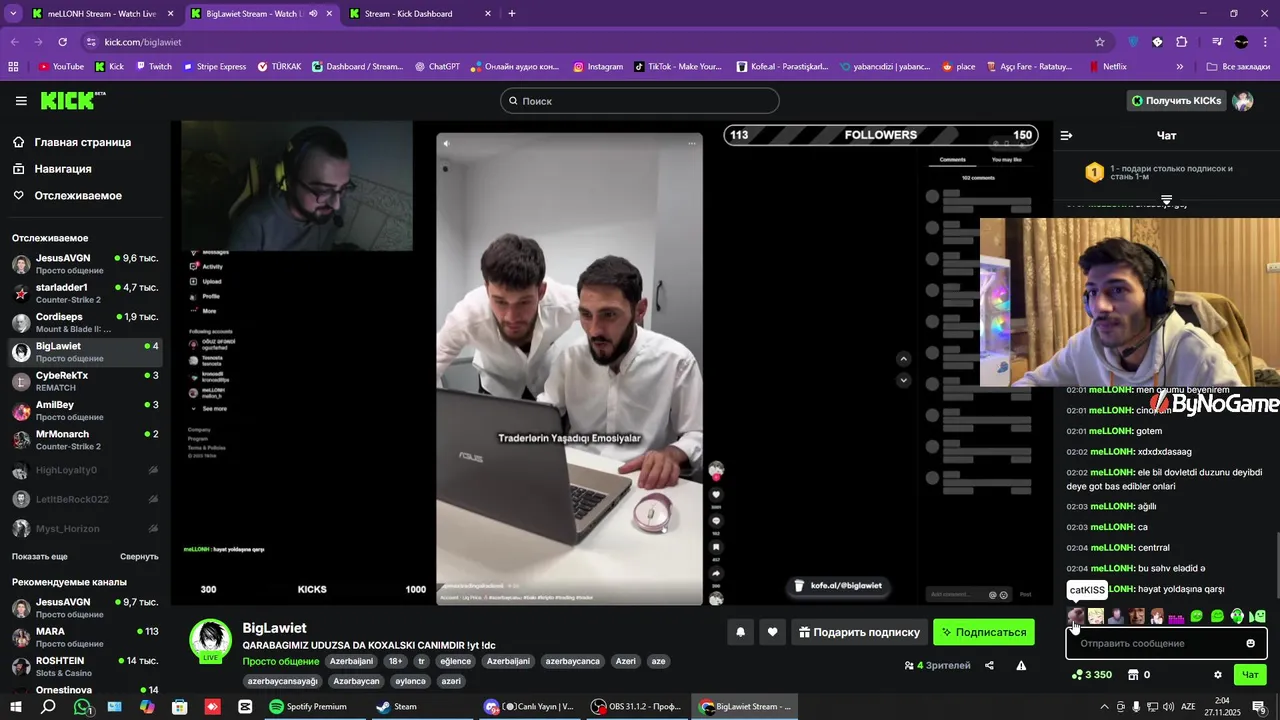Click channel points 3 350
1280x720 pixels.
point(1091,675)
